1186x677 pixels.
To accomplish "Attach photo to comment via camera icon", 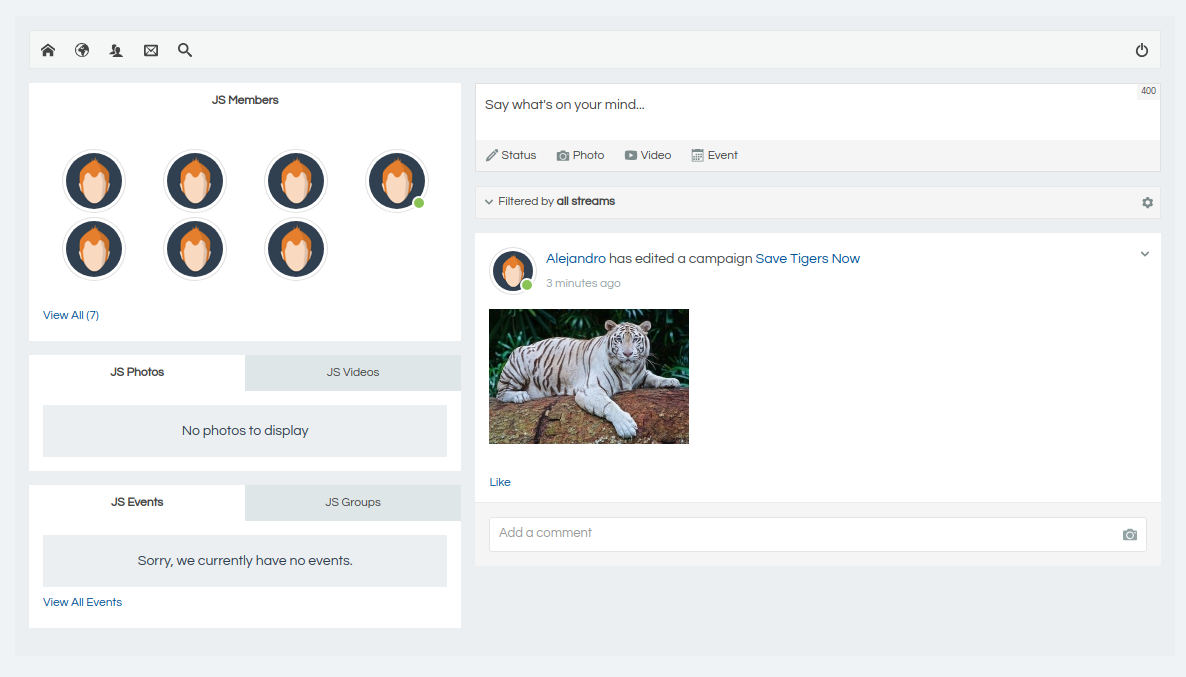I will click(1130, 535).
